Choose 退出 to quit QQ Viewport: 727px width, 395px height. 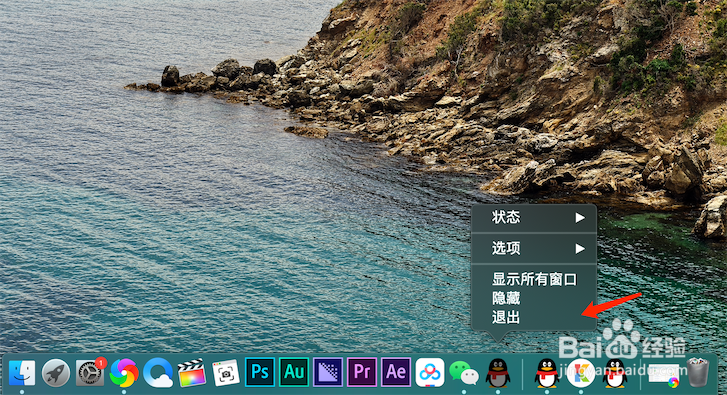(x=534, y=318)
